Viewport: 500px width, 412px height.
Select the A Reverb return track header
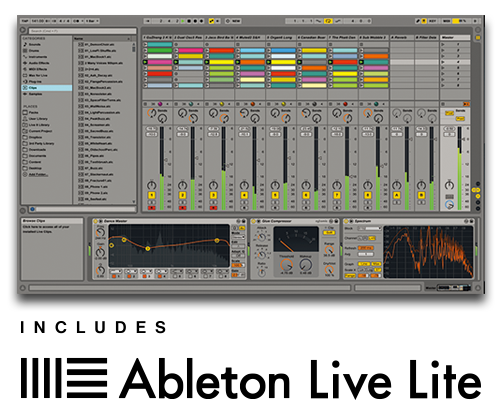pyautogui.click(x=402, y=38)
